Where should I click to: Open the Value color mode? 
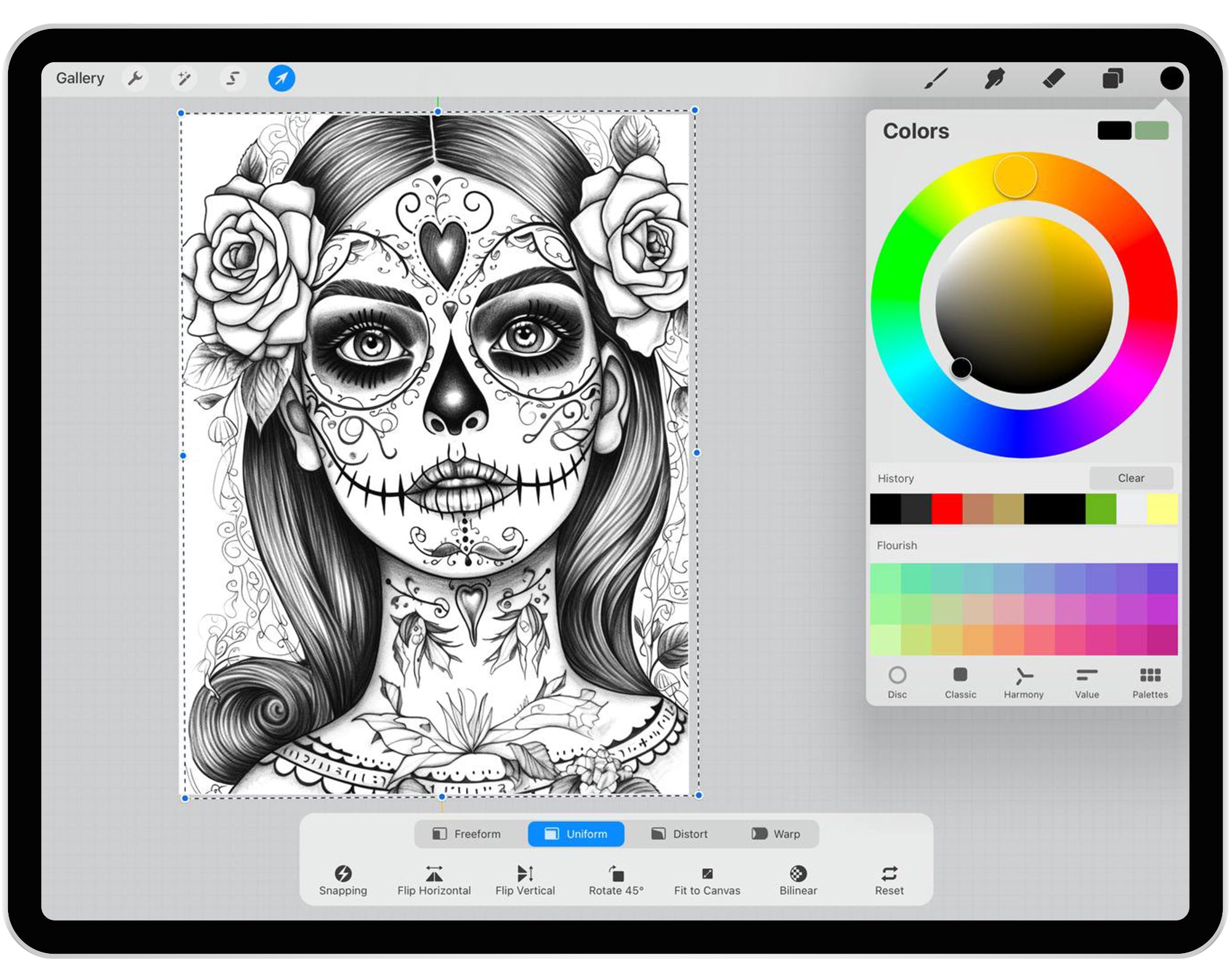pos(1087,681)
